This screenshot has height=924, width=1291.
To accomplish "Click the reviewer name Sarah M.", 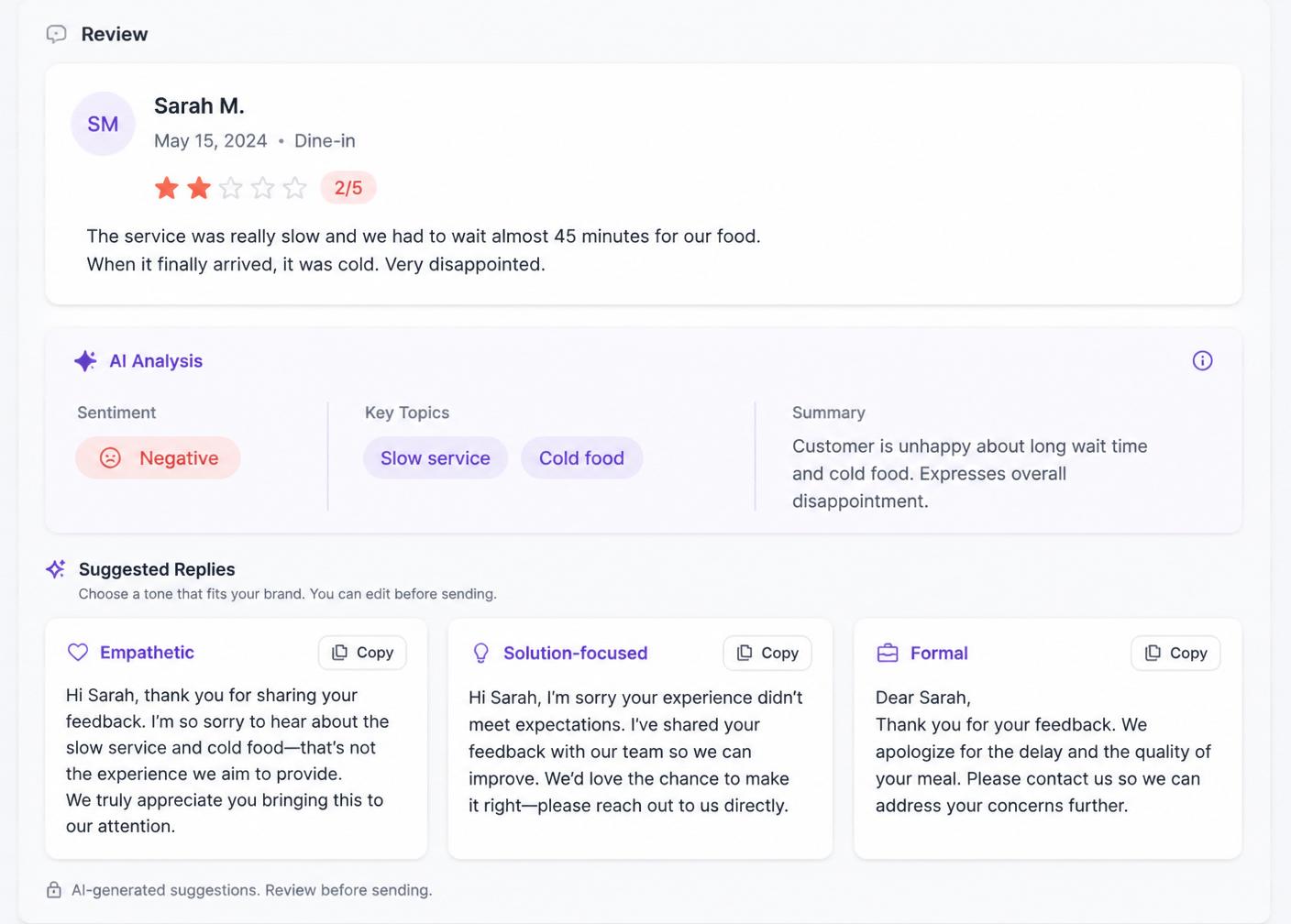I will click(199, 106).
